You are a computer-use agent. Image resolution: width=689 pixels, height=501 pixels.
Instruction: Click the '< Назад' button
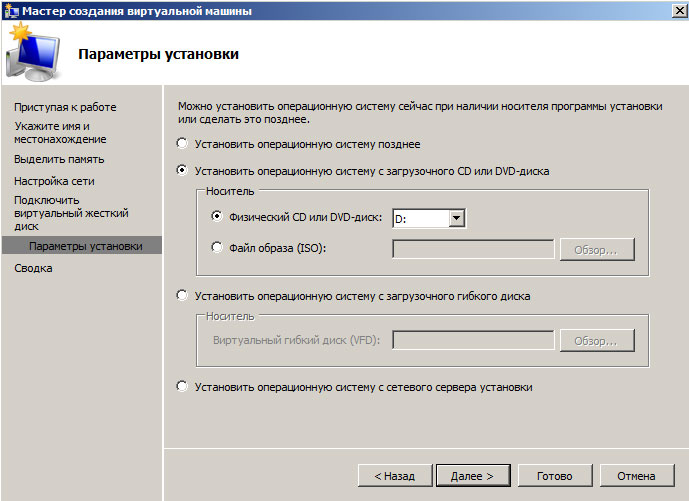point(394,476)
